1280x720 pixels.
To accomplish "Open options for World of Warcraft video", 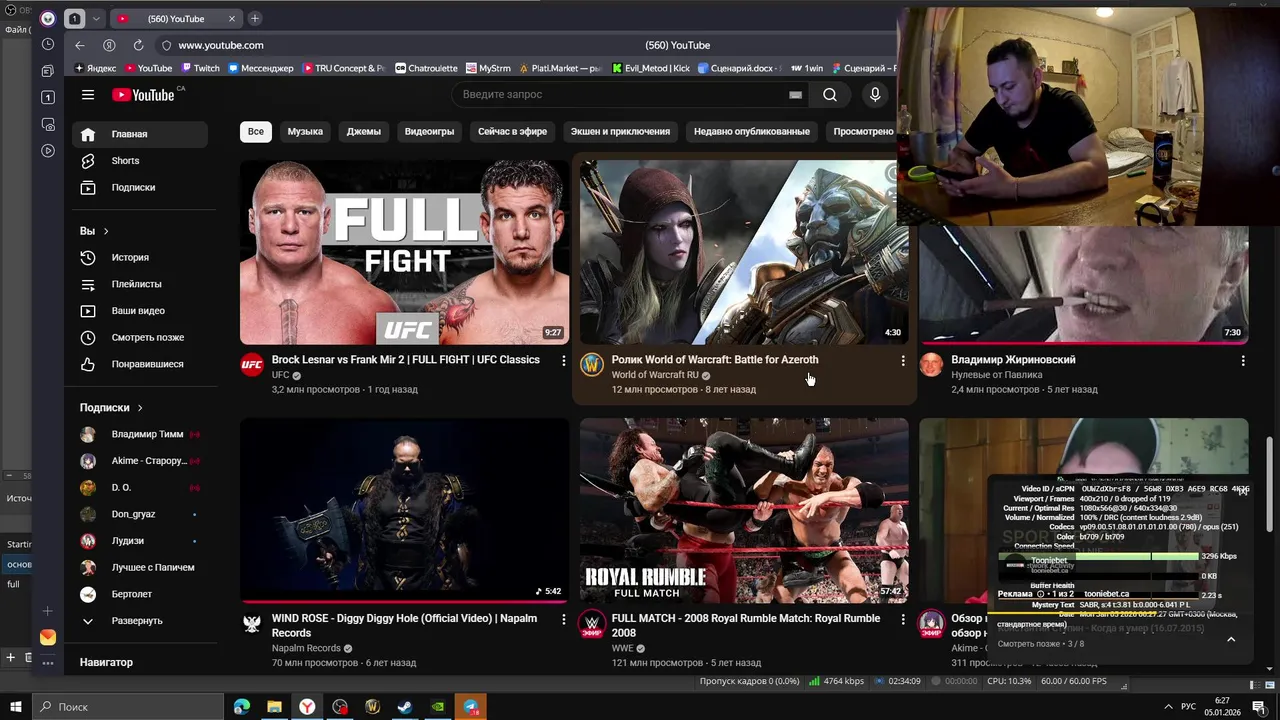I will coord(903,360).
